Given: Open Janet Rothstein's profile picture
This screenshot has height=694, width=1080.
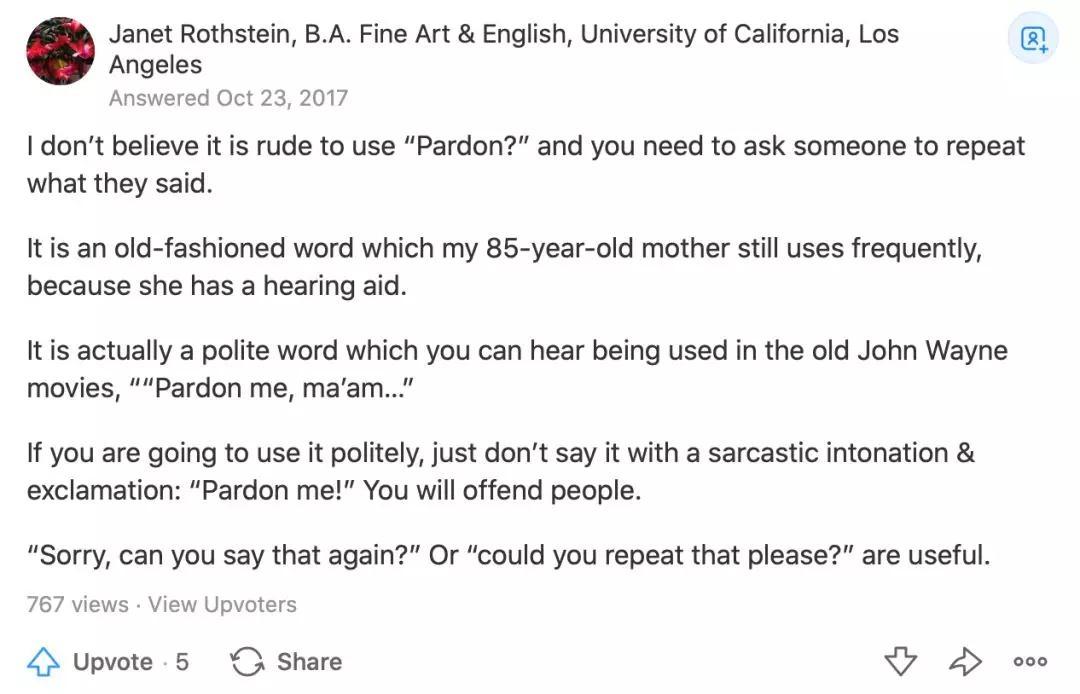Looking at the screenshot, I should click(60, 51).
